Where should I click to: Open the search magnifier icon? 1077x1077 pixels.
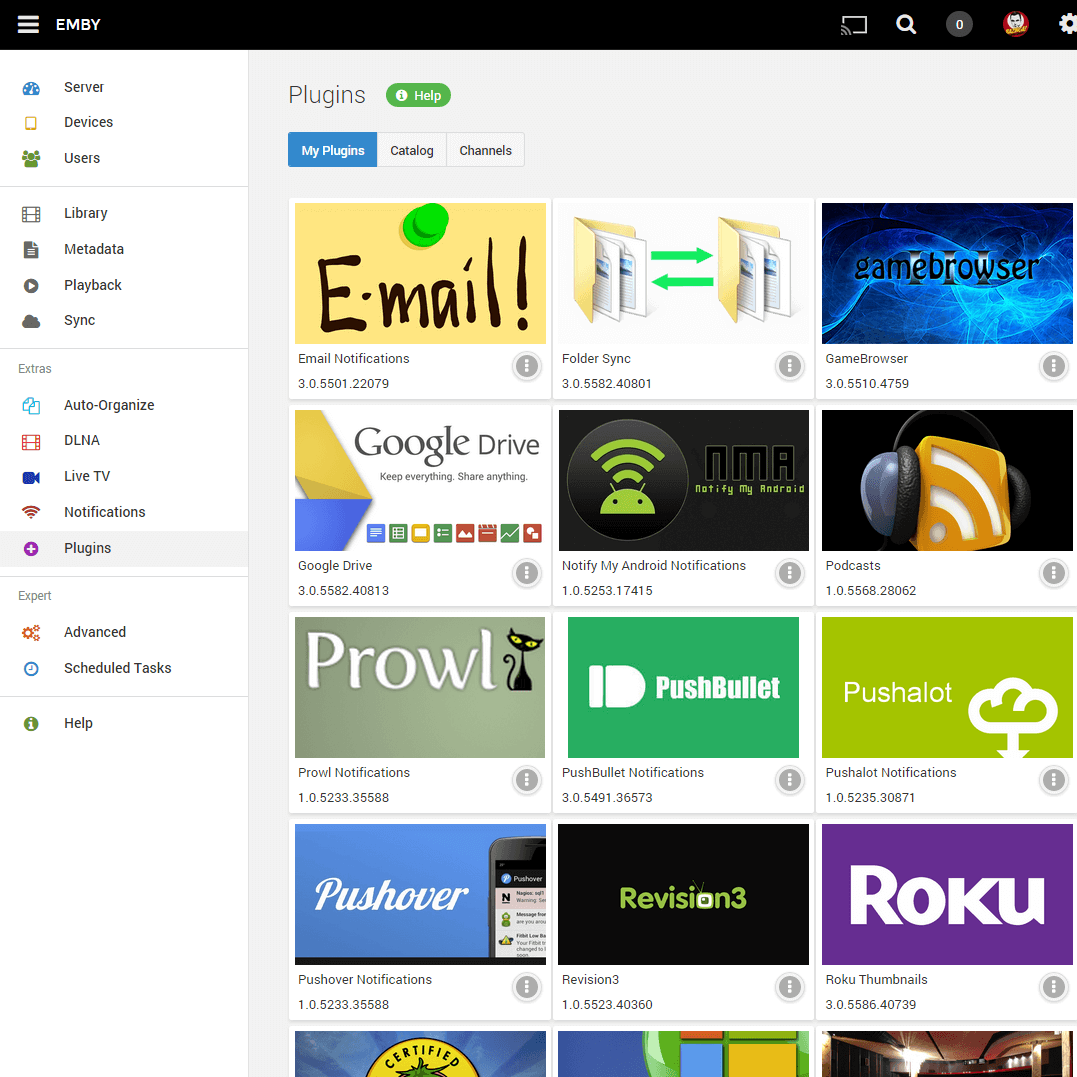click(x=906, y=25)
